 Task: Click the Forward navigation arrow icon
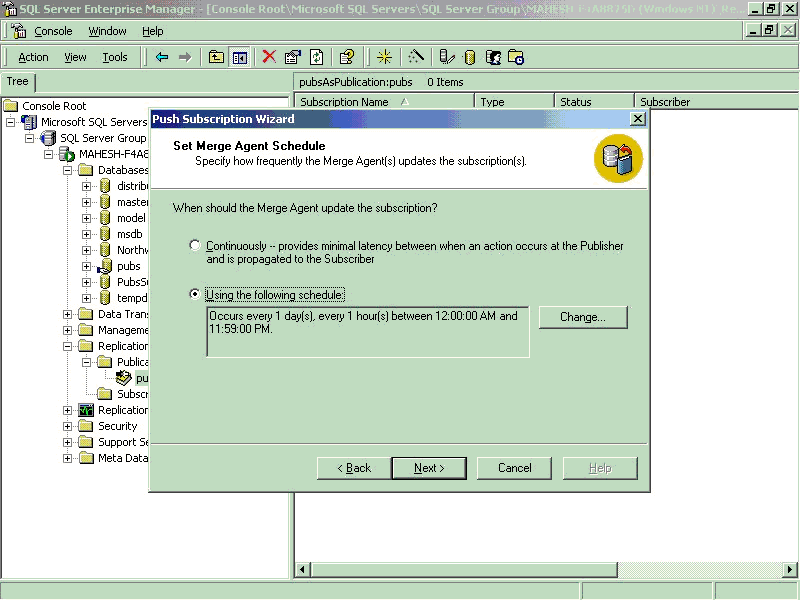pos(185,57)
